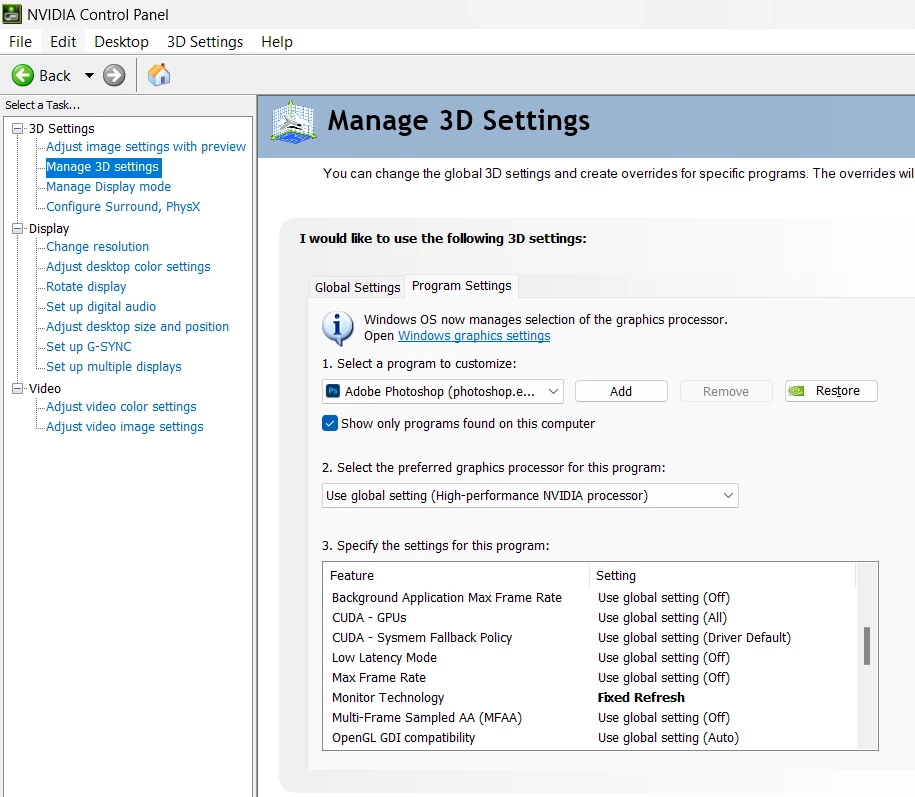Screen dimensions: 915x797
Task: Click the settings list scrollbar thumb
Action: point(867,646)
